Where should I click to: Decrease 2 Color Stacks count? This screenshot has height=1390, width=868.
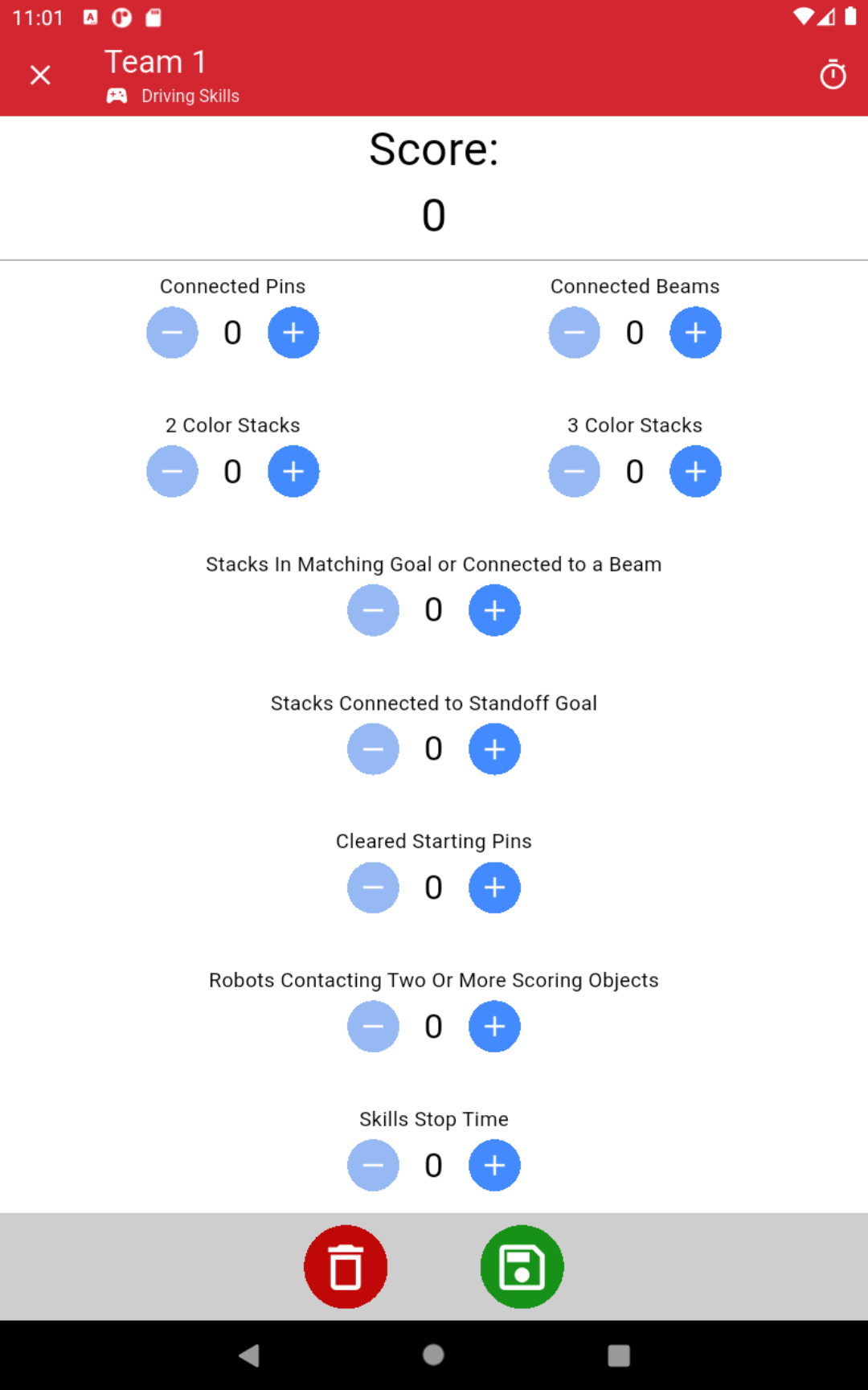coord(172,471)
